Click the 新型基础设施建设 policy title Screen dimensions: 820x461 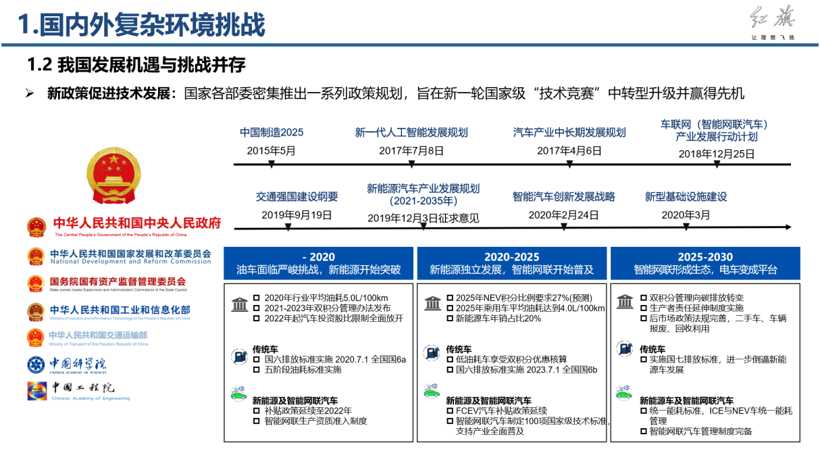(686, 197)
